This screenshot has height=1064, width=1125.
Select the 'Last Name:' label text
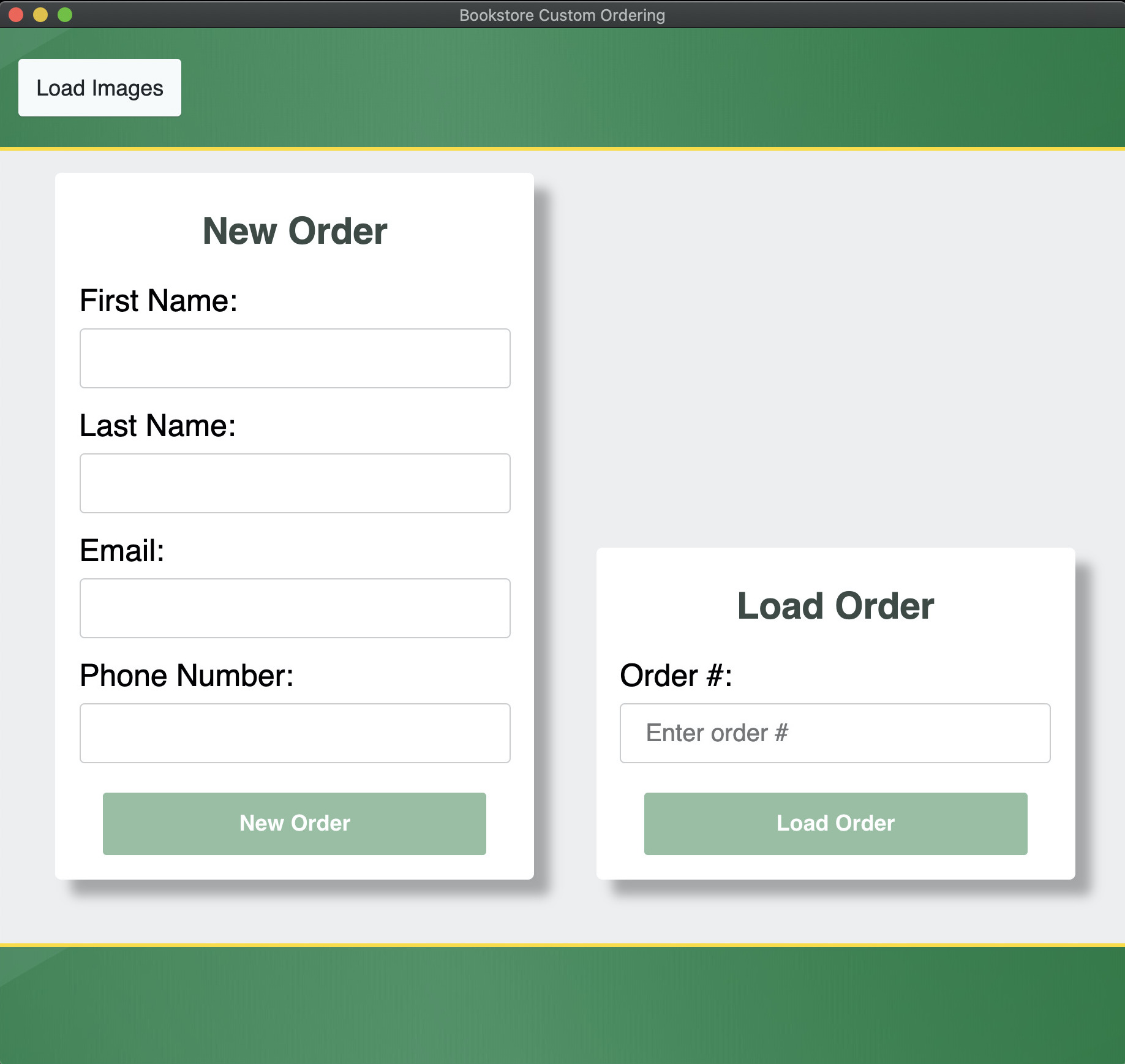157,426
